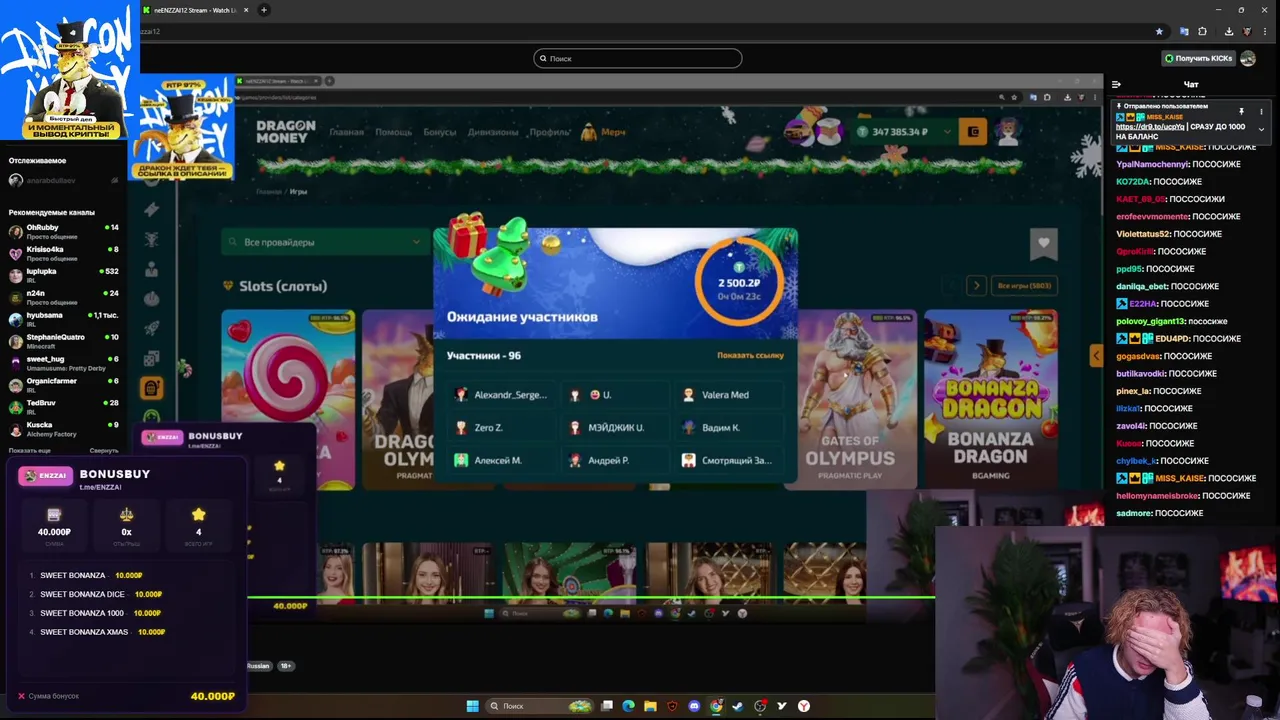Viewport: 1280px width, 720px height.
Task: Click the Dragon Money logo
Action: coord(285,131)
